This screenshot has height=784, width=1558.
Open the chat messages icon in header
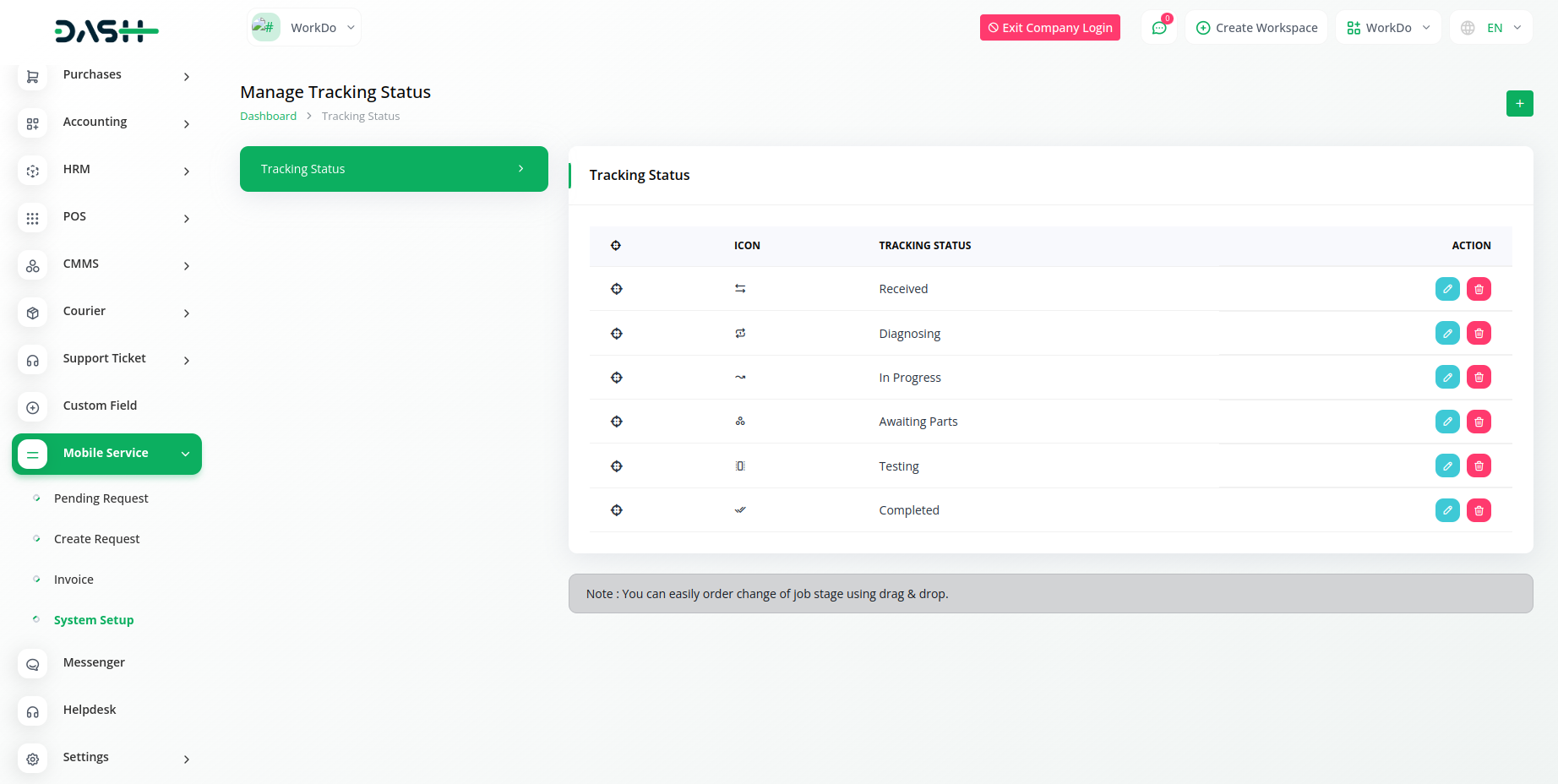click(x=1158, y=28)
